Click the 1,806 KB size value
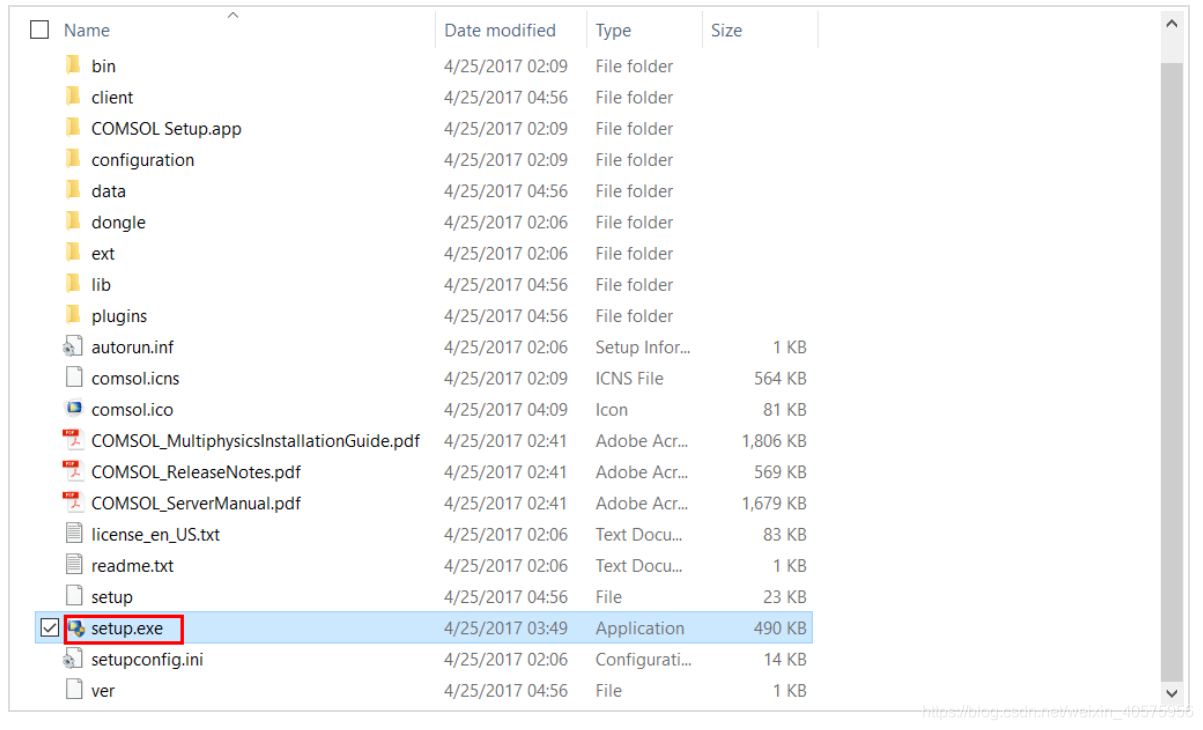The image size is (1203, 730). click(774, 440)
